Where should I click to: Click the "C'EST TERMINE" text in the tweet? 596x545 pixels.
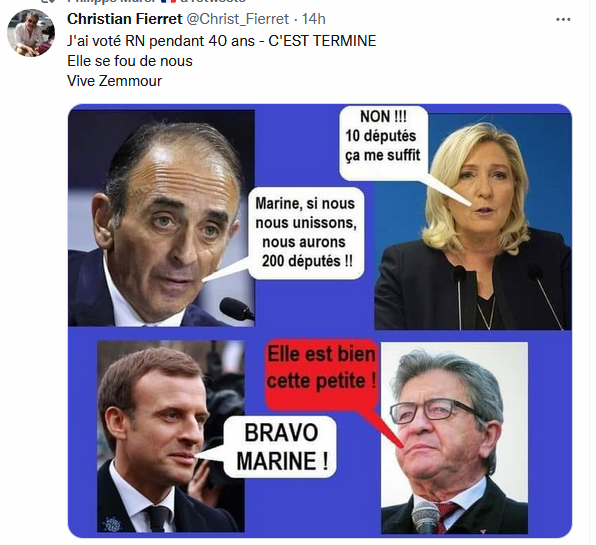pyautogui.click(x=322, y=41)
